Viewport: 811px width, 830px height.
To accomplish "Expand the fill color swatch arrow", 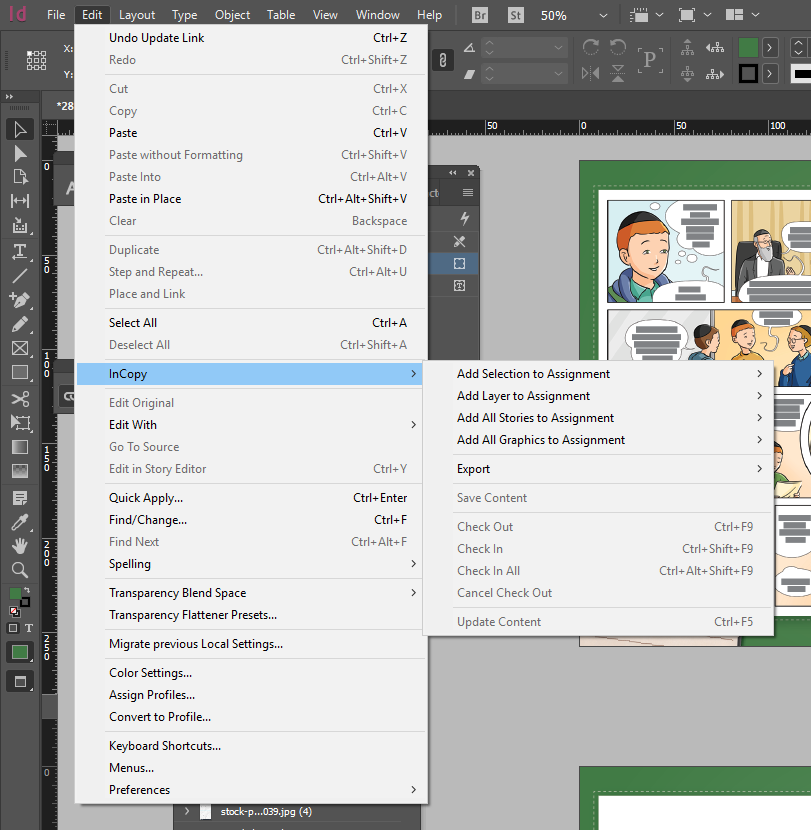I will [770, 48].
